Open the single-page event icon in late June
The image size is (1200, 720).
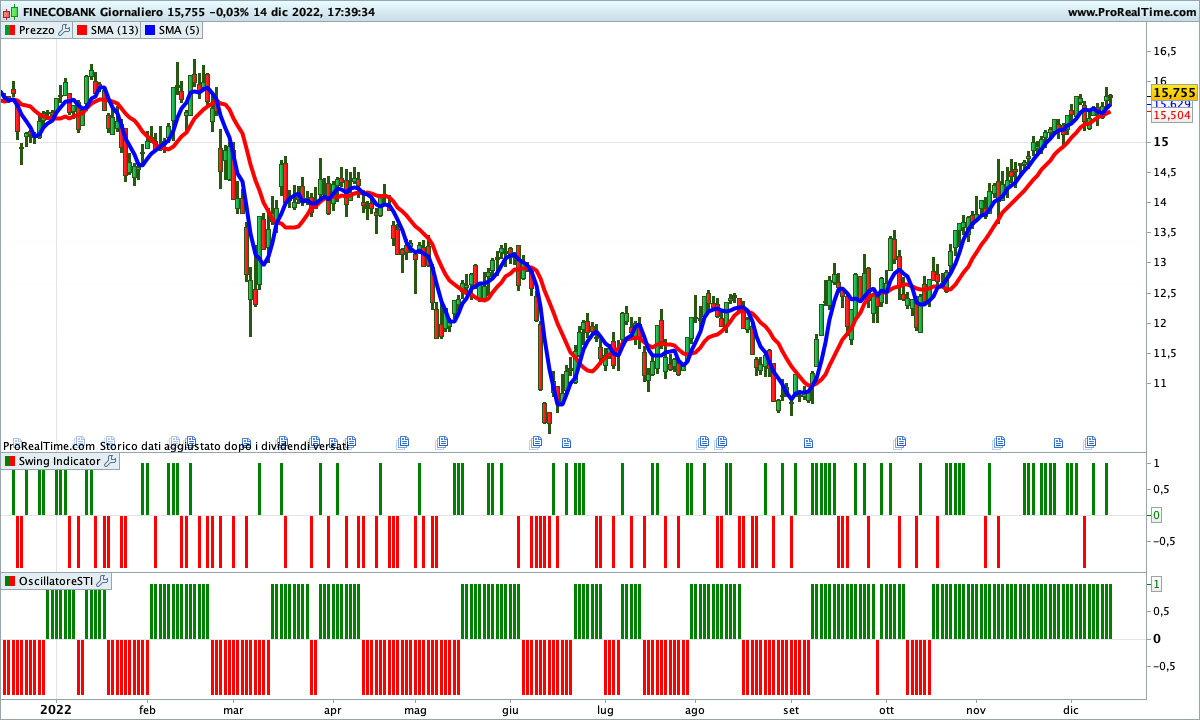[x=566, y=441]
